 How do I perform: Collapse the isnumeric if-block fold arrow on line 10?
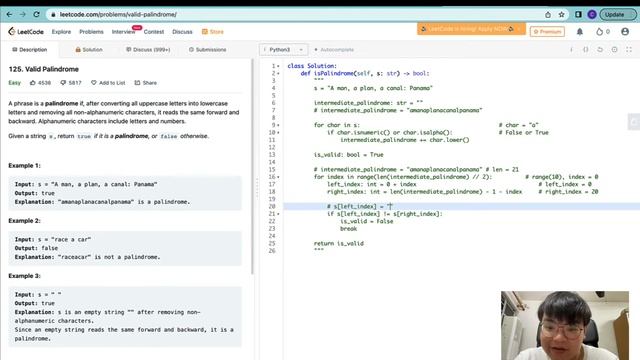tap(278, 133)
